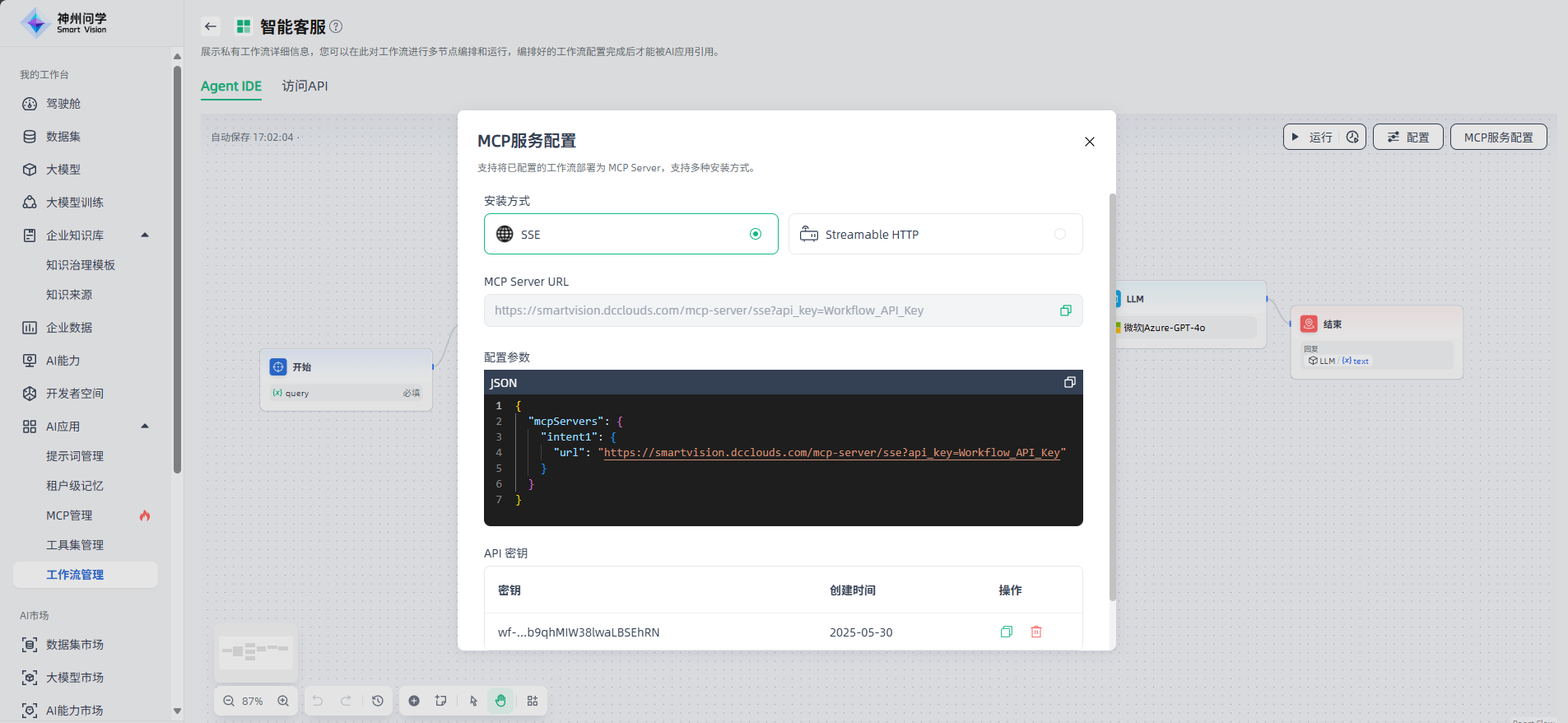Select the 结束 node on canvas

1376,342
